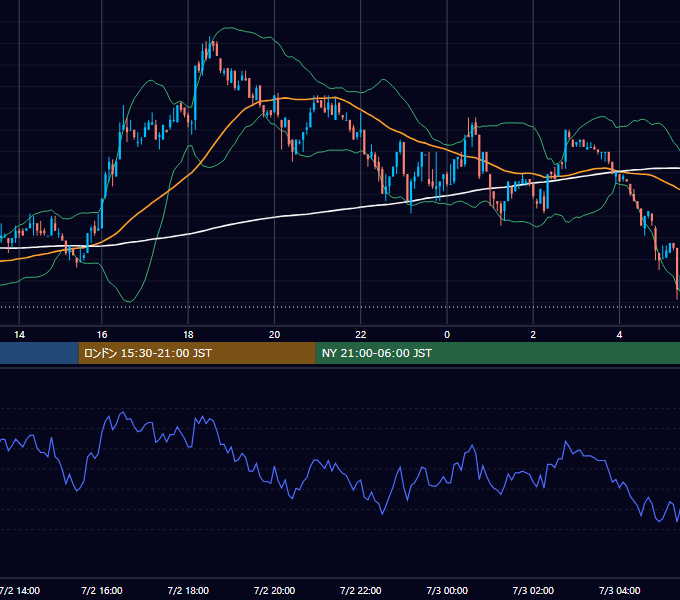Click the time axis label 4

click(x=619, y=335)
